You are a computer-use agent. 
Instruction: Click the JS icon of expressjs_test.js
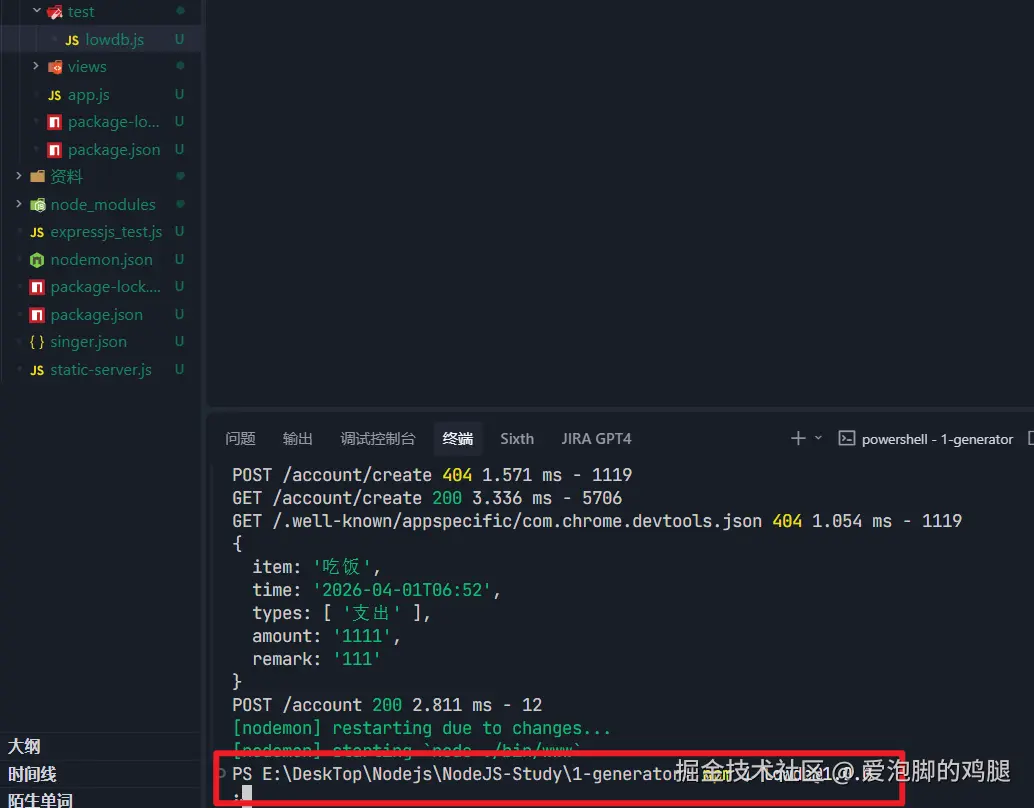pyautogui.click(x=37, y=232)
